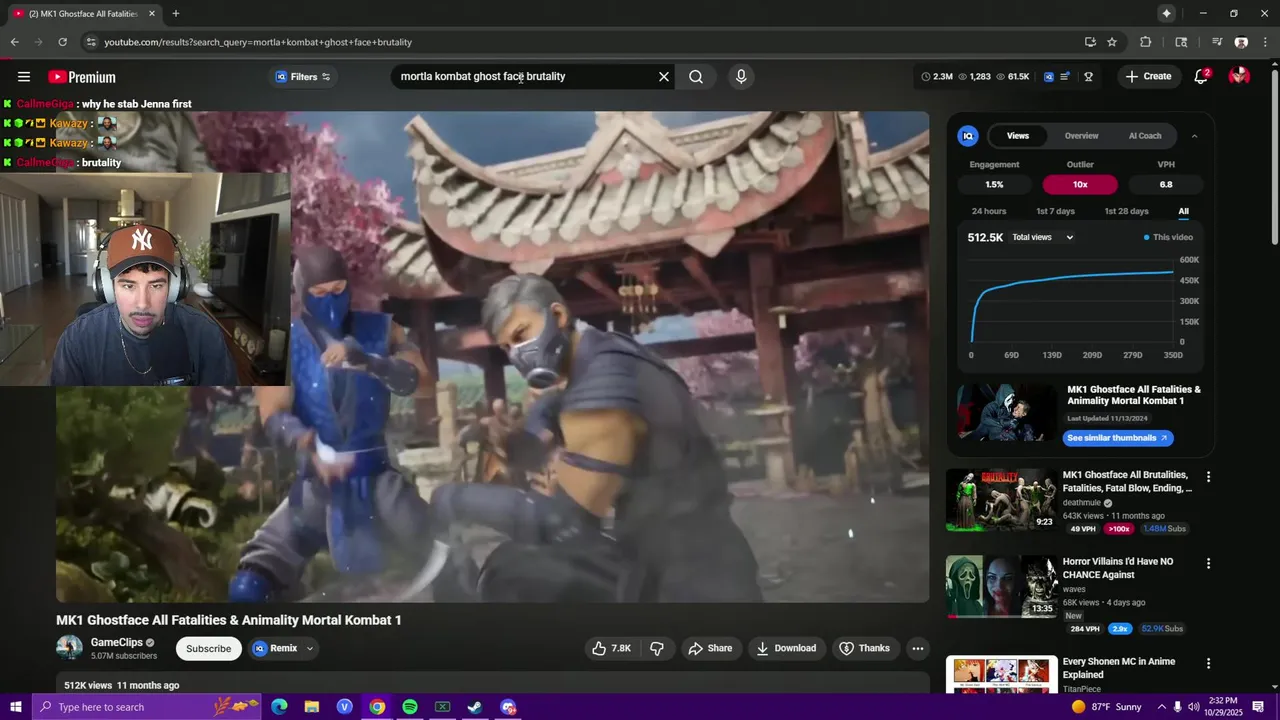
Task: Open a new Chrome tab
Action: coord(176,14)
